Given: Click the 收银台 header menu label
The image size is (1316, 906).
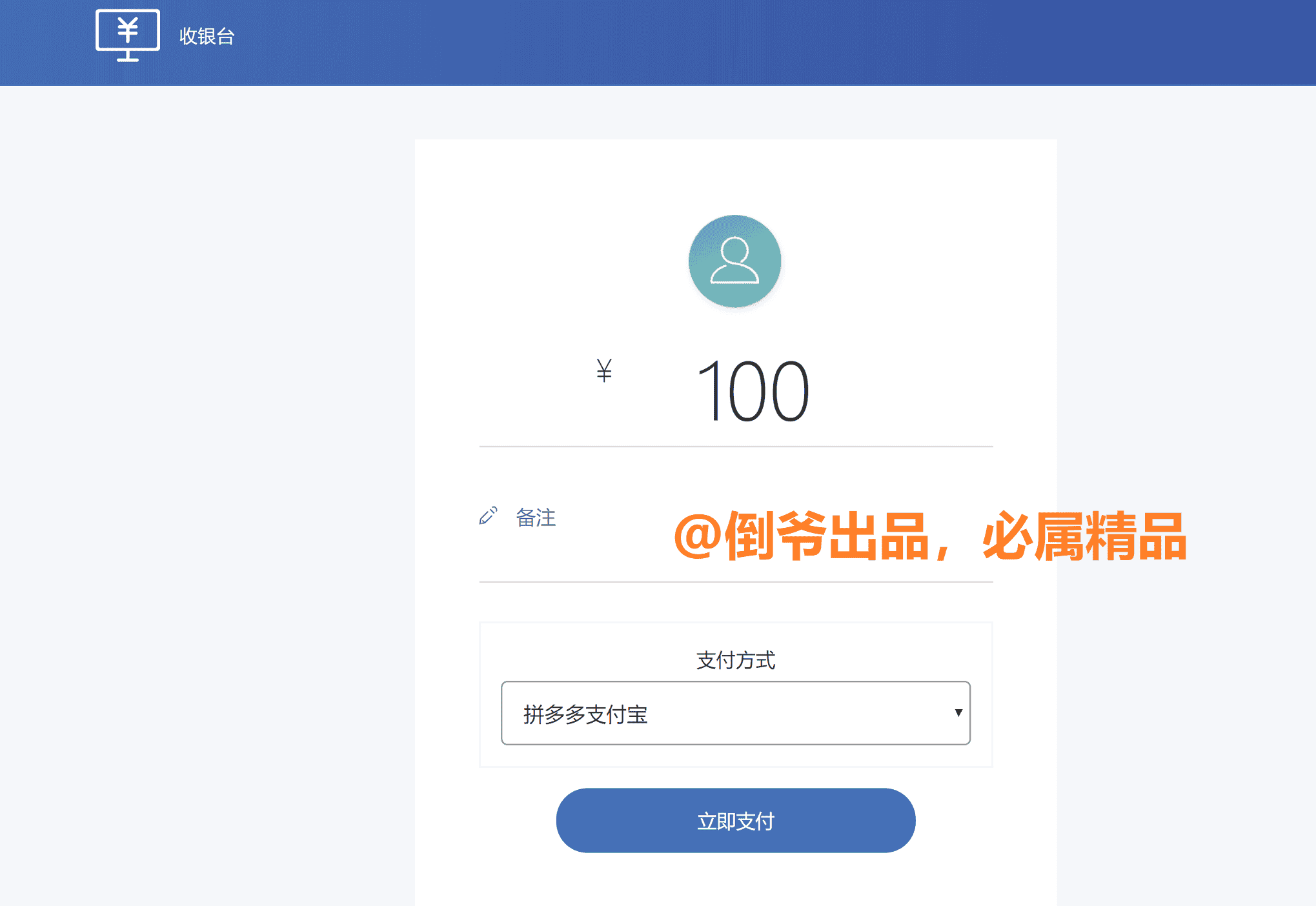Looking at the screenshot, I should [x=205, y=37].
